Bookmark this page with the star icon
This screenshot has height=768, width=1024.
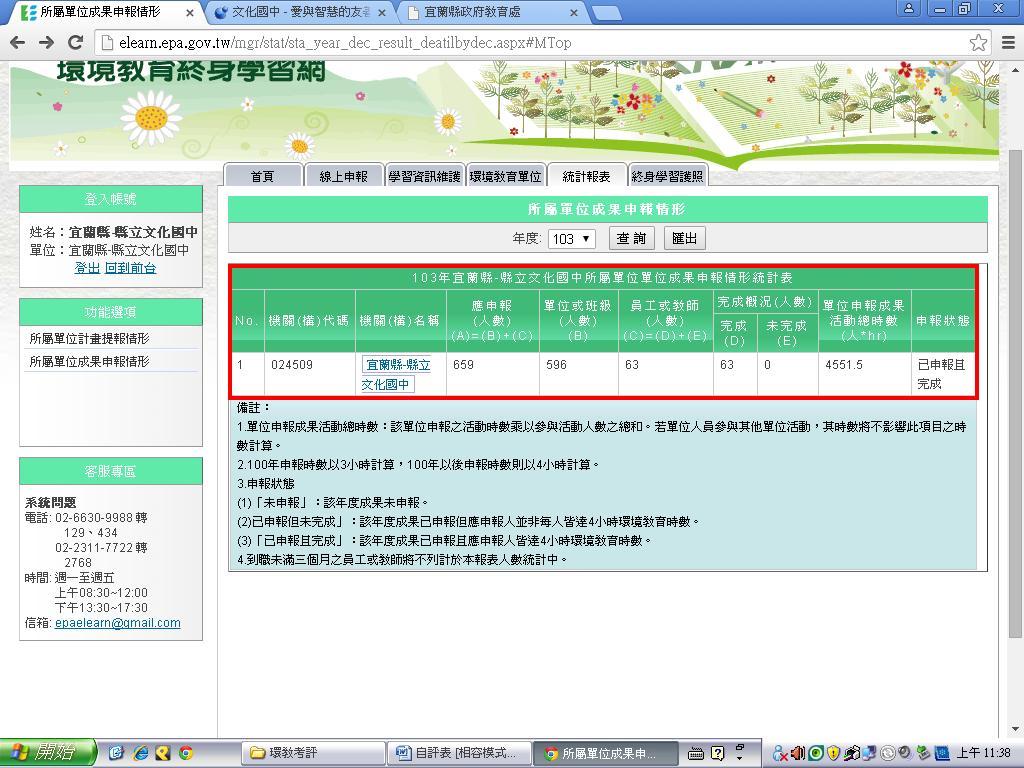(978, 42)
